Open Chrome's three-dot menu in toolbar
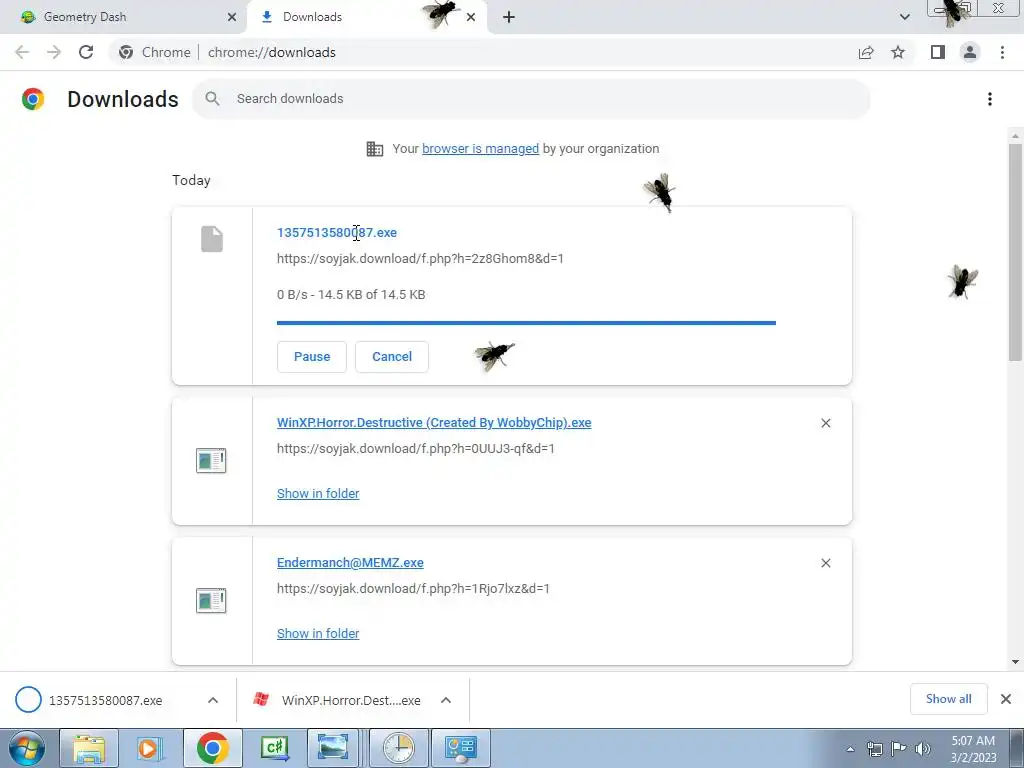The image size is (1024, 768). point(1002,52)
